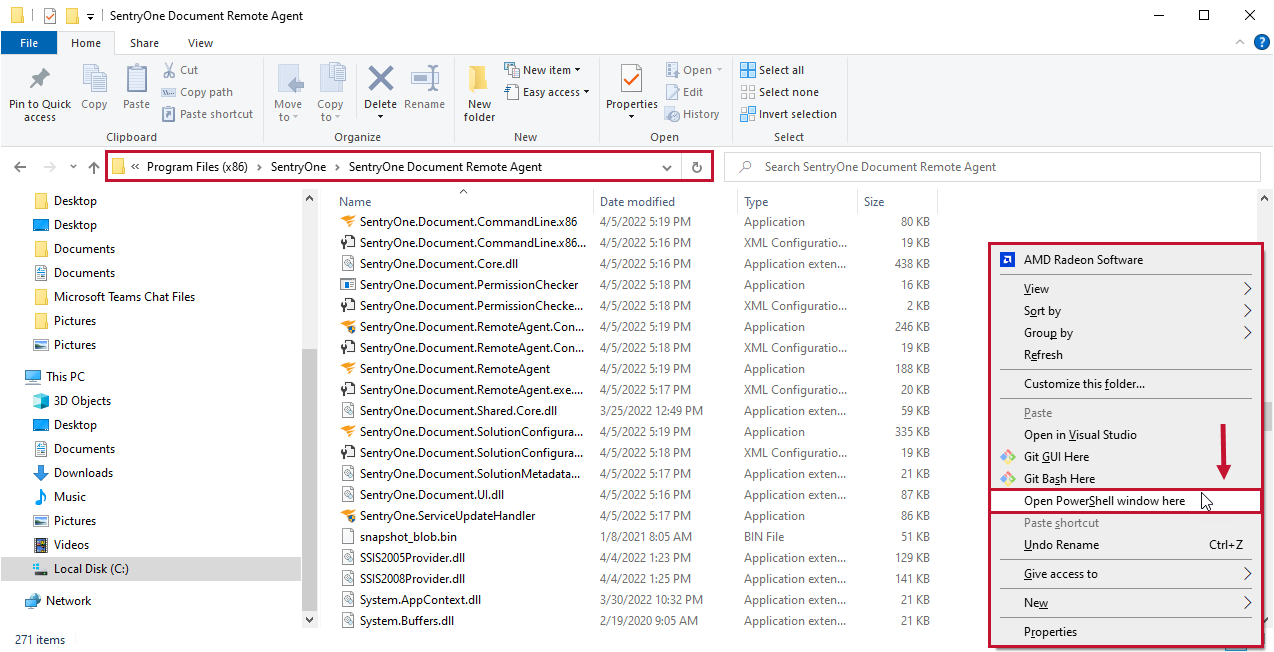This screenshot has height=652, width=1274.
Task: Choose Undo Rename in context menu
Action: click(1124, 545)
